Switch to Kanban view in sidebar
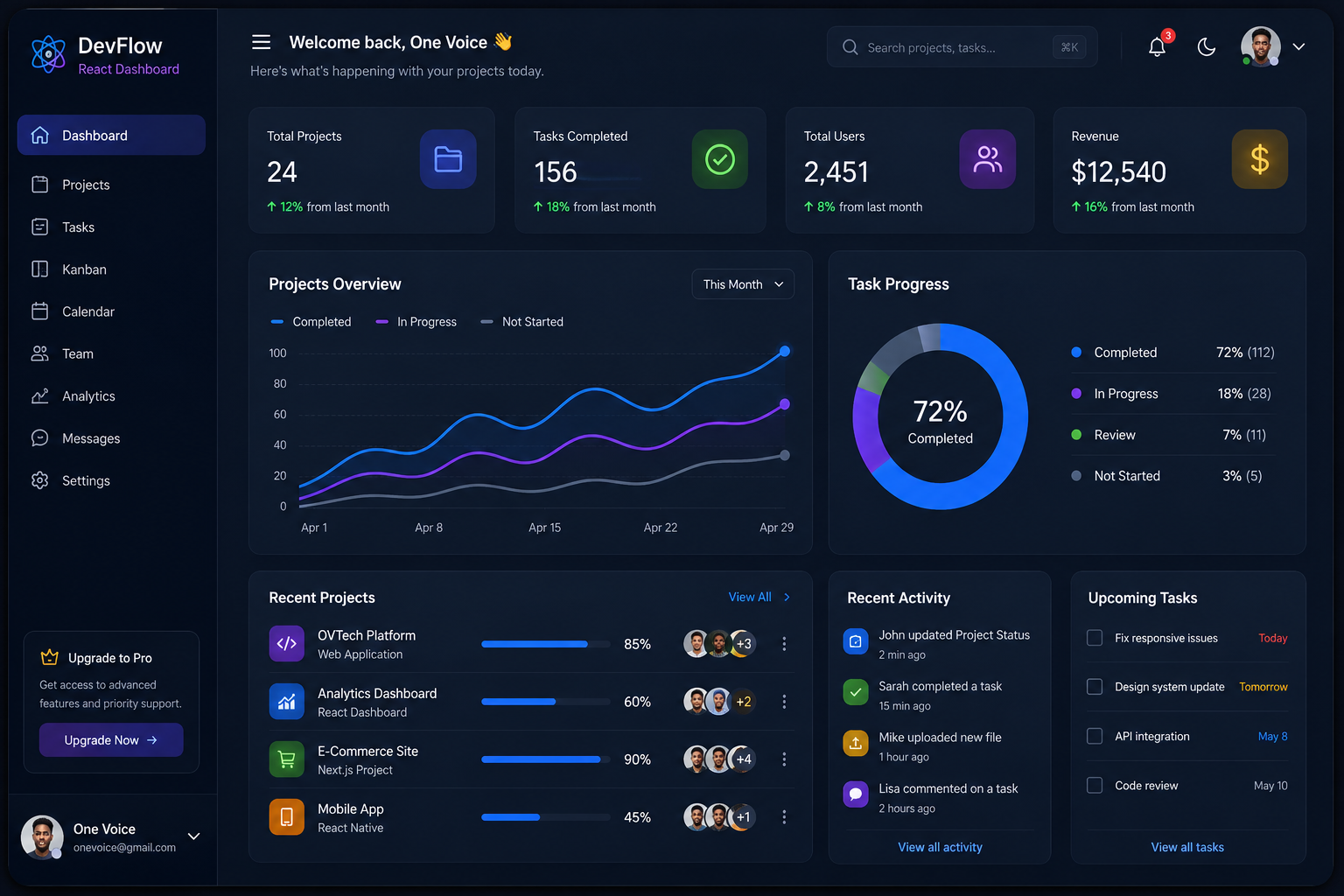This screenshot has height=896, width=1344. [111, 269]
